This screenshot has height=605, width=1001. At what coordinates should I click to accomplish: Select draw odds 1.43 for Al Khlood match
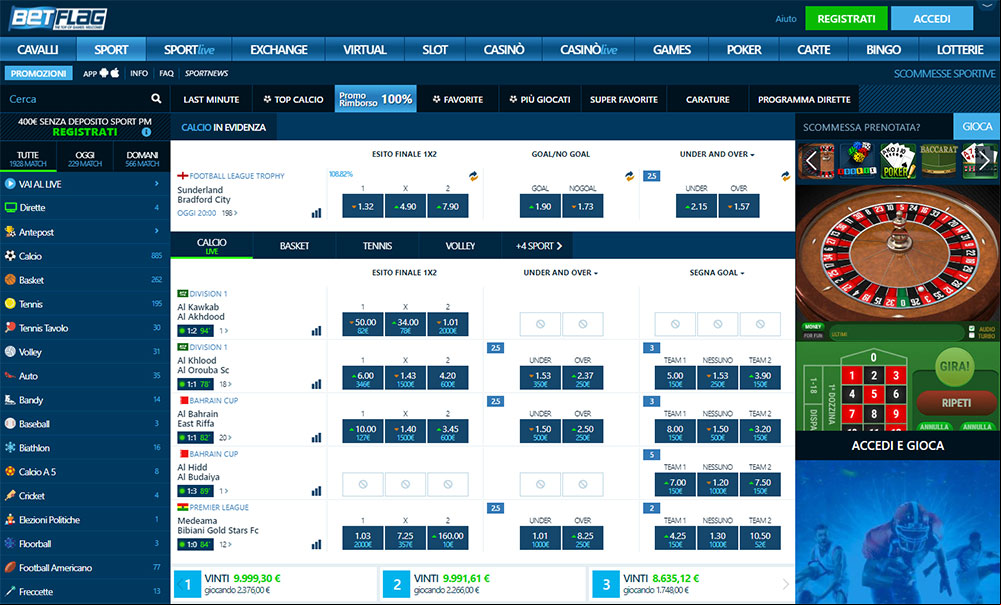(405, 377)
